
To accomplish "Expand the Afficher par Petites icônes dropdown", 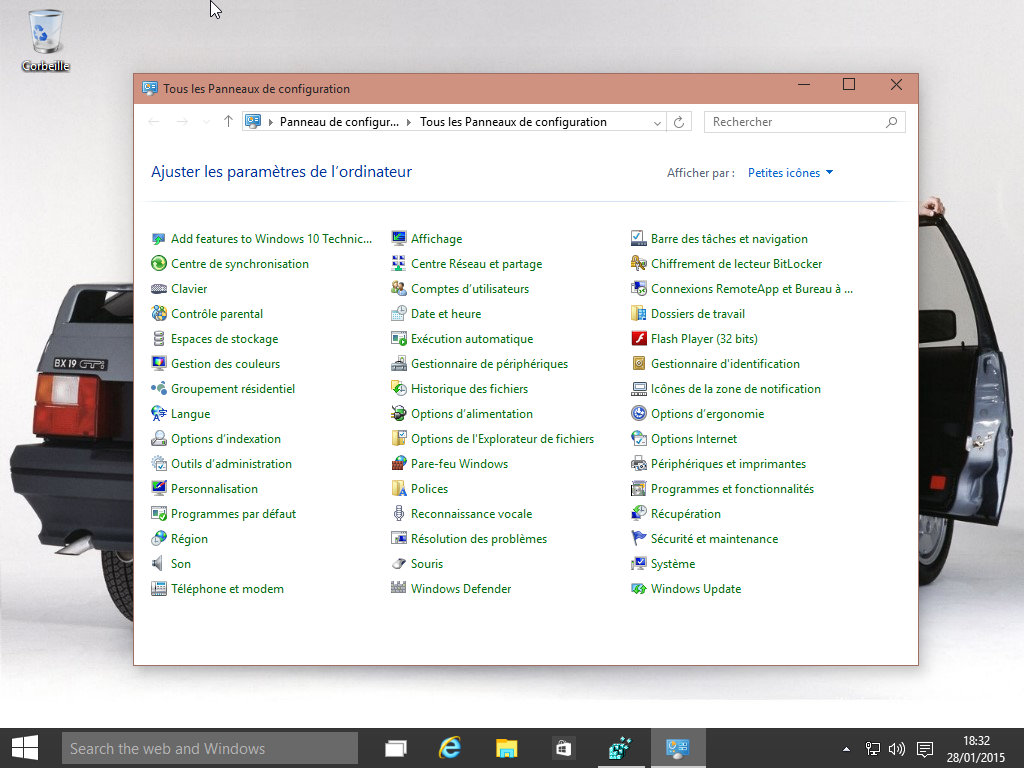I will click(x=790, y=173).
